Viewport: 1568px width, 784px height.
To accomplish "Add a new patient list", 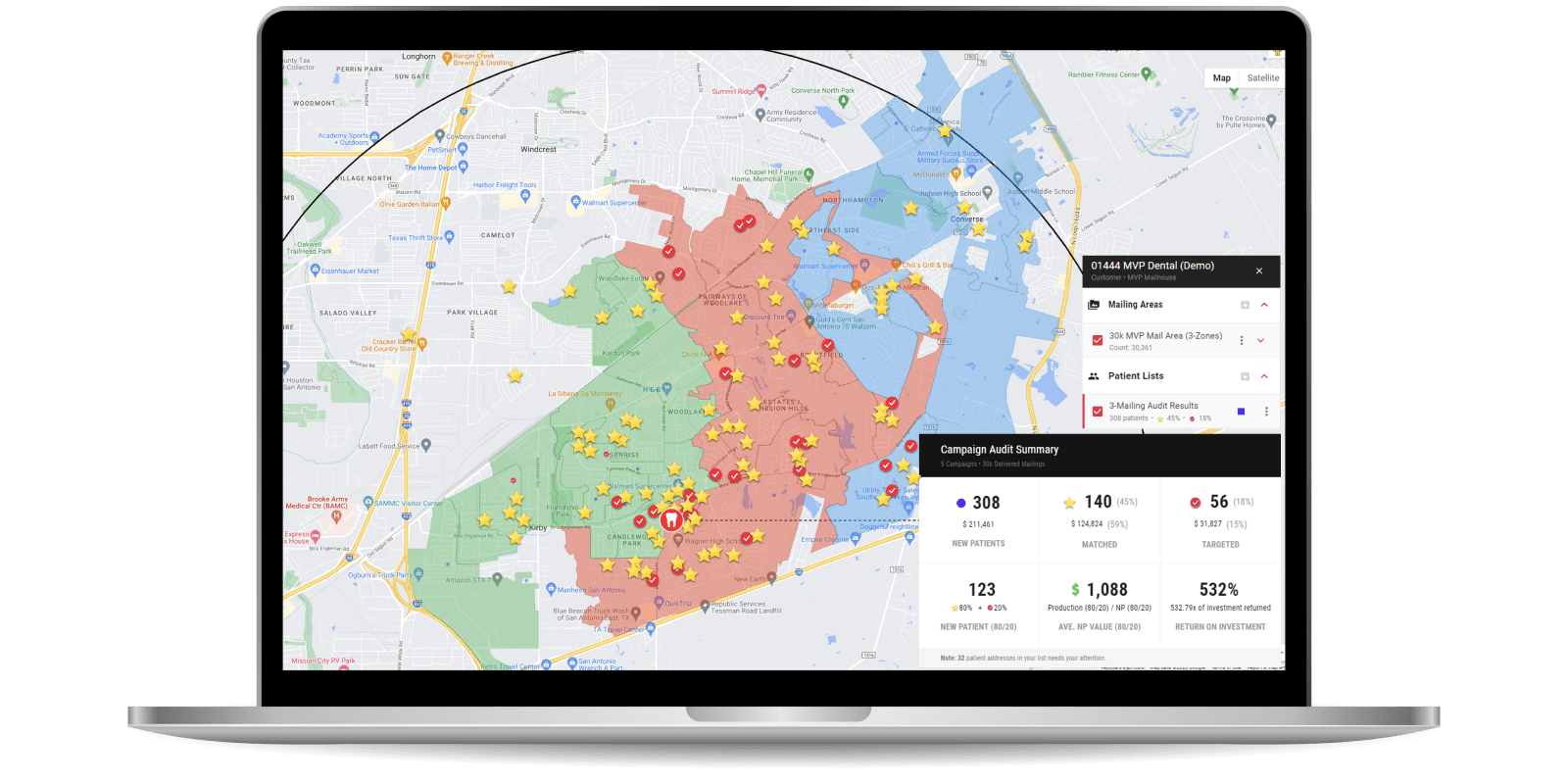I will pyautogui.click(x=1245, y=376).
